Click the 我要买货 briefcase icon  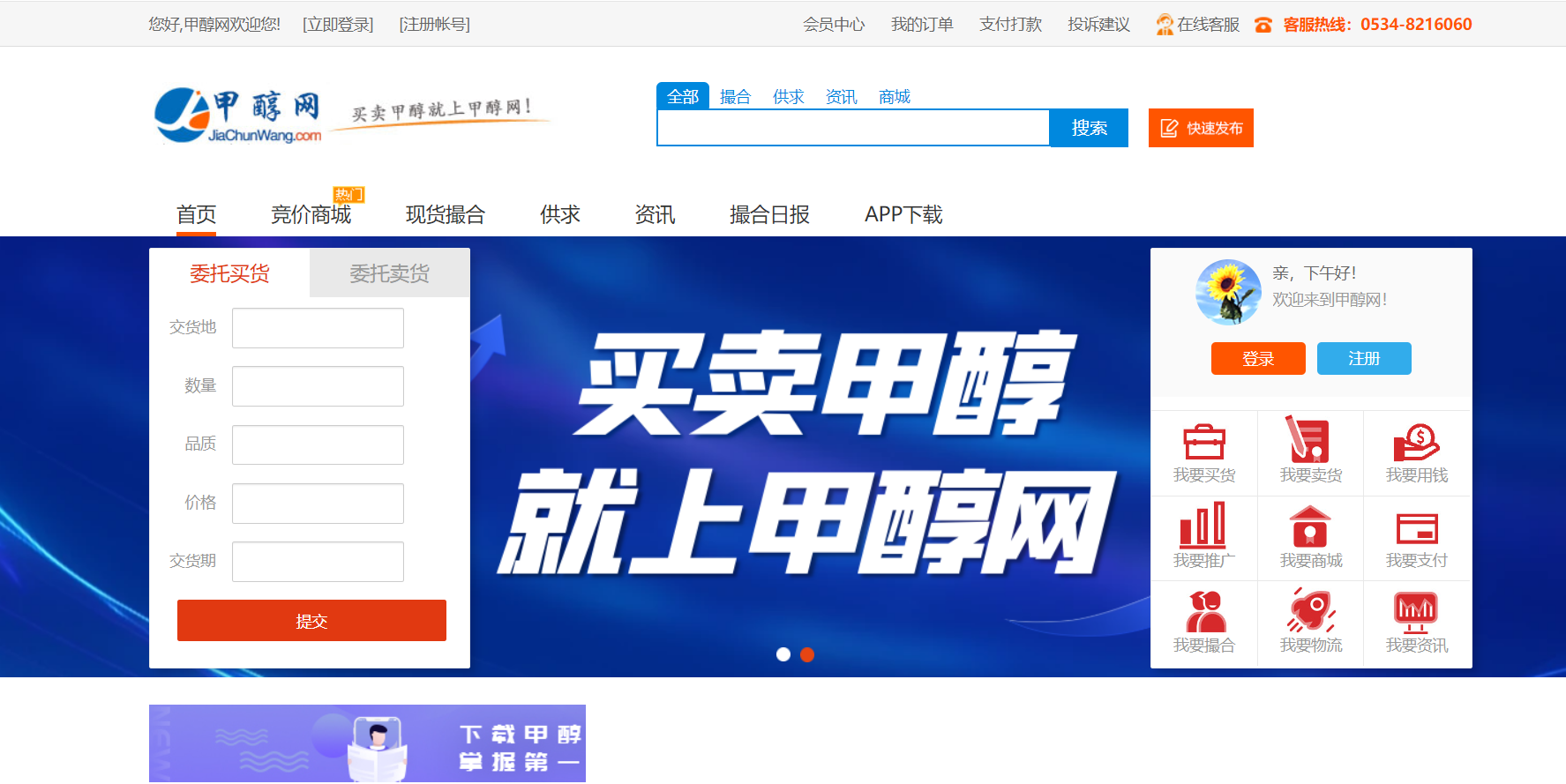pyautogui.click(x=1204, y=442)
